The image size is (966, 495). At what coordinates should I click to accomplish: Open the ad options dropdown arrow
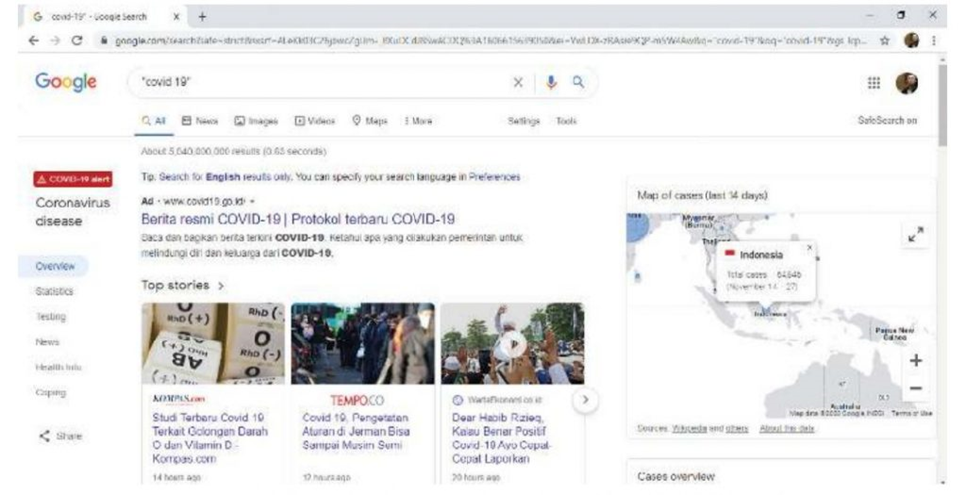(253, 201)
